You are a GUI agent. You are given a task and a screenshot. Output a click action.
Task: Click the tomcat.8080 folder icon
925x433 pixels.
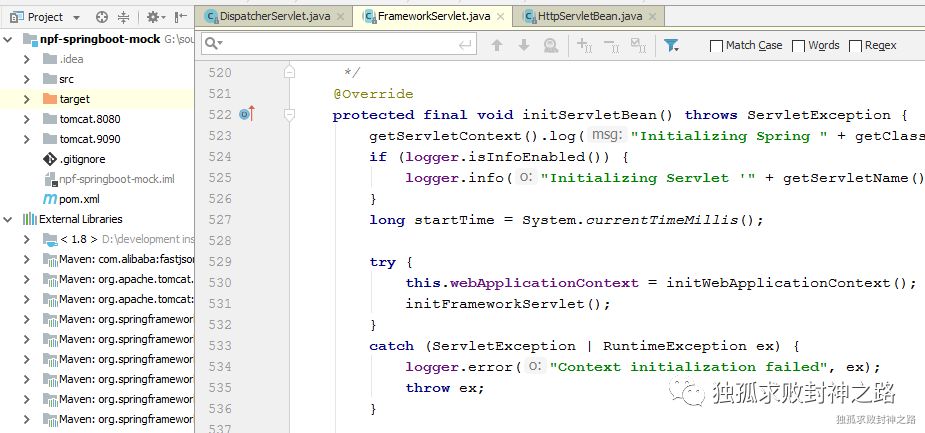[50, 119]
